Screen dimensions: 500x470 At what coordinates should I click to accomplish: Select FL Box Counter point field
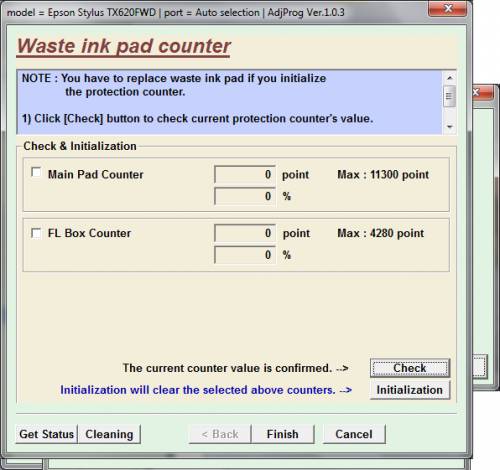click(x=245, y=233)
